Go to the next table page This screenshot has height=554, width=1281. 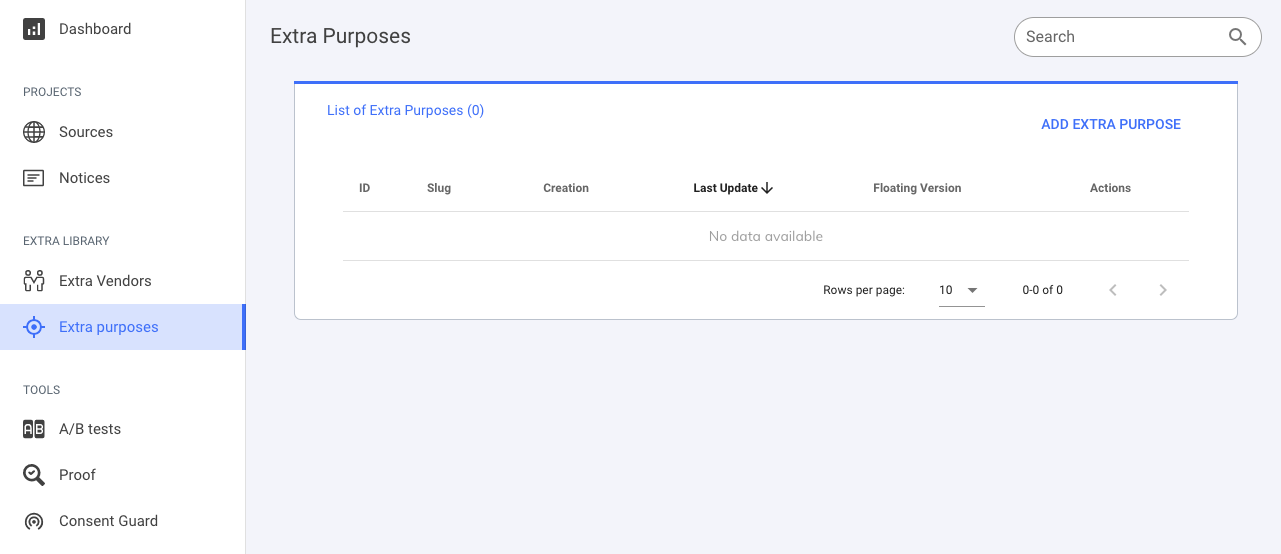click(1162, 290)
